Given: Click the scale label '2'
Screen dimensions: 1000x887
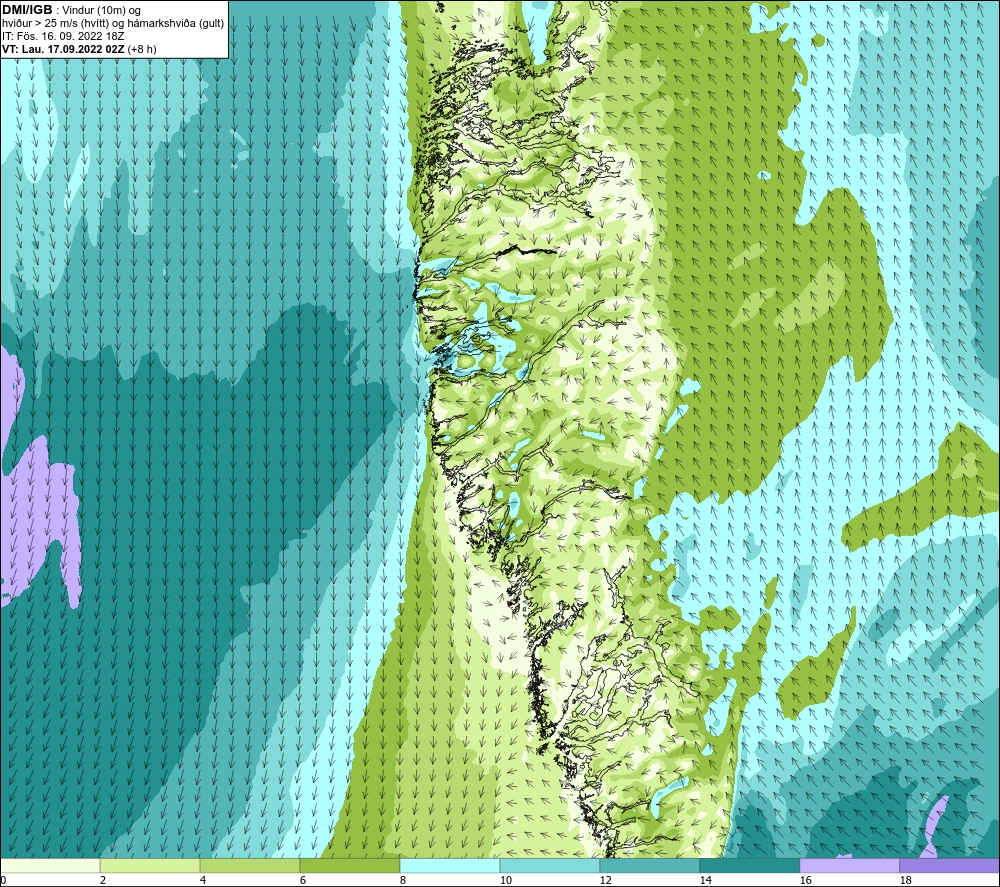Looking at the screenshot, I should pyautogui.click(x=103, y=881).
